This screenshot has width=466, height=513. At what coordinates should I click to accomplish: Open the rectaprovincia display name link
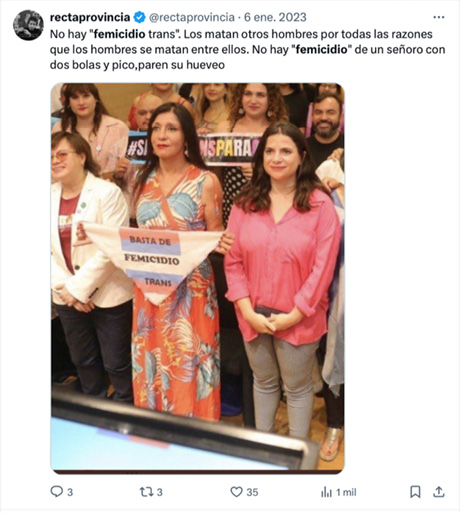click(90, 17)
